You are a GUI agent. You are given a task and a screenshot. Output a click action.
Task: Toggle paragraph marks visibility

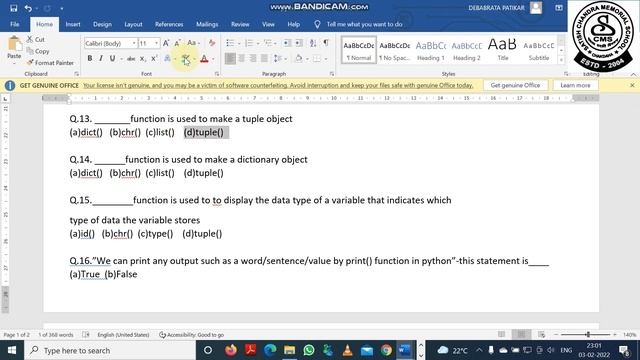coord(326,43)
